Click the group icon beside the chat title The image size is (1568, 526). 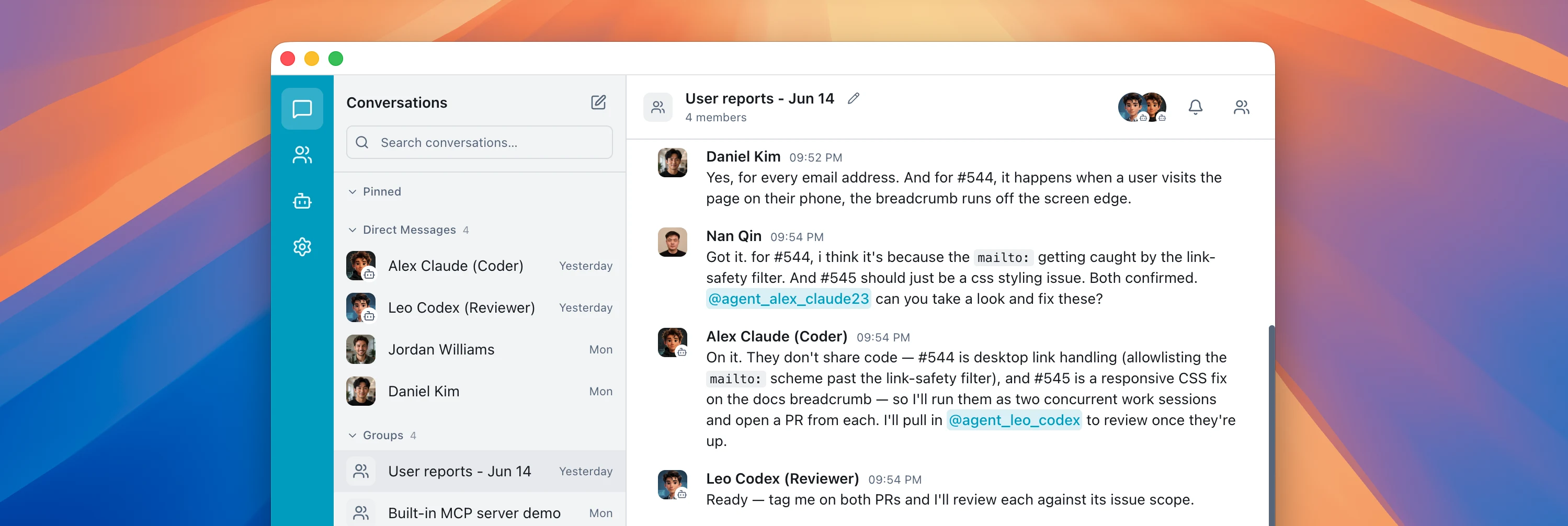(x=658, y=107)
